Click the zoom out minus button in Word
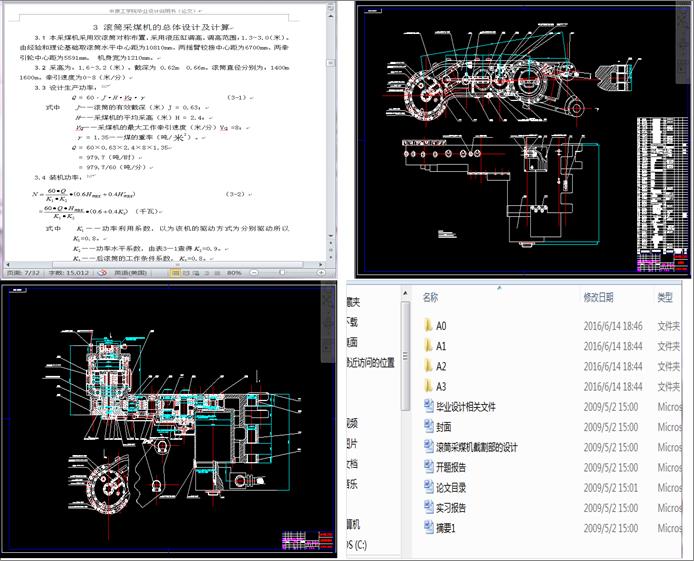Viewport: 694px width, 561px height. pyautogui.click(x=254, y=273)
